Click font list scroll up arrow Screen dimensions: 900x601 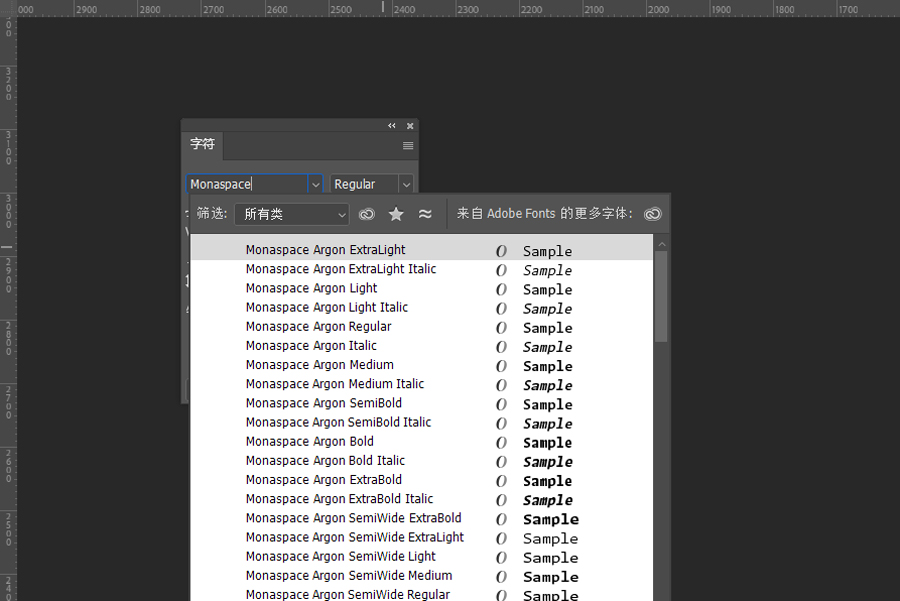(x=662, y=245)
